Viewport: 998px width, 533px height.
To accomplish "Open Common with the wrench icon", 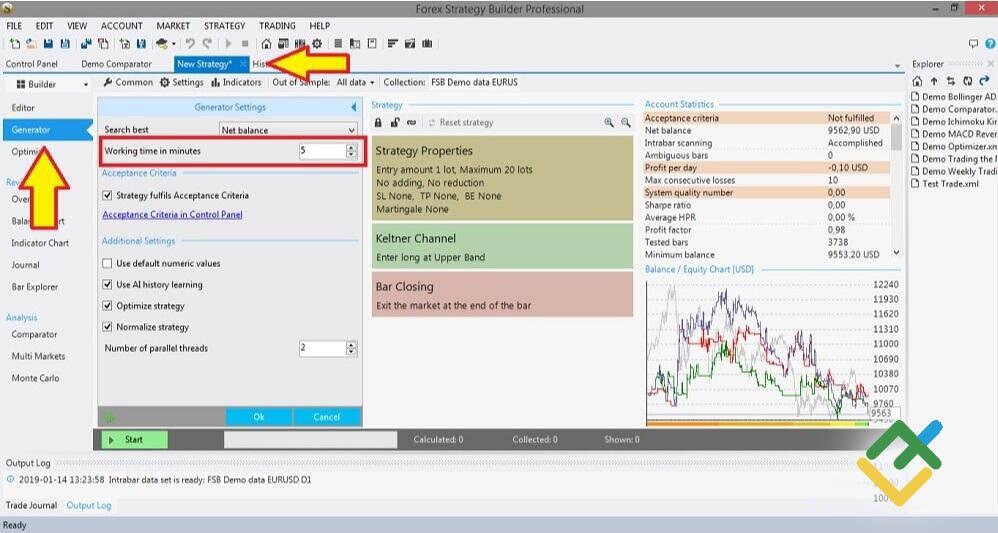I will pyautogui.click(x=109, y=83).
